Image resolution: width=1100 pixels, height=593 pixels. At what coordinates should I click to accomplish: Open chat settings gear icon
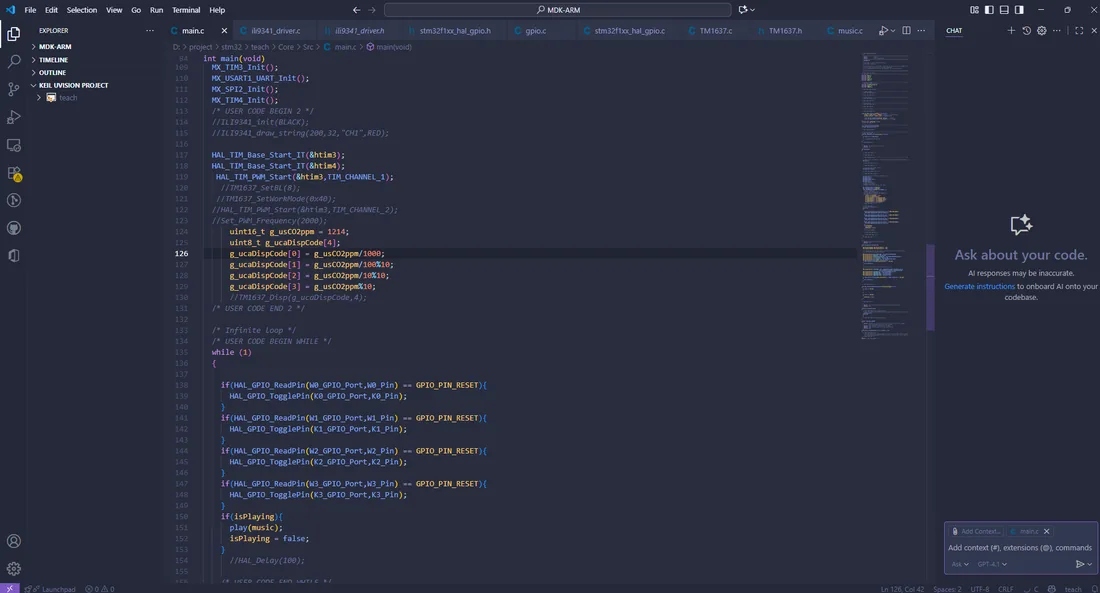1042,30
